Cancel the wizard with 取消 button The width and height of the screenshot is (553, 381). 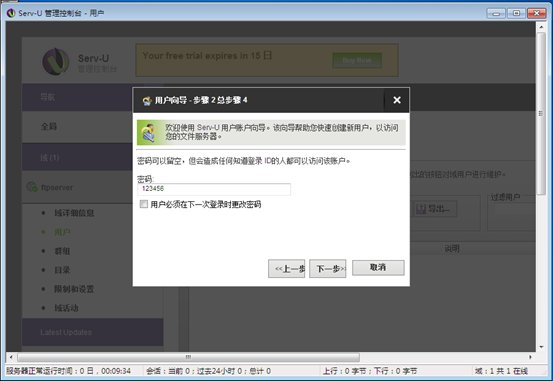378,268
